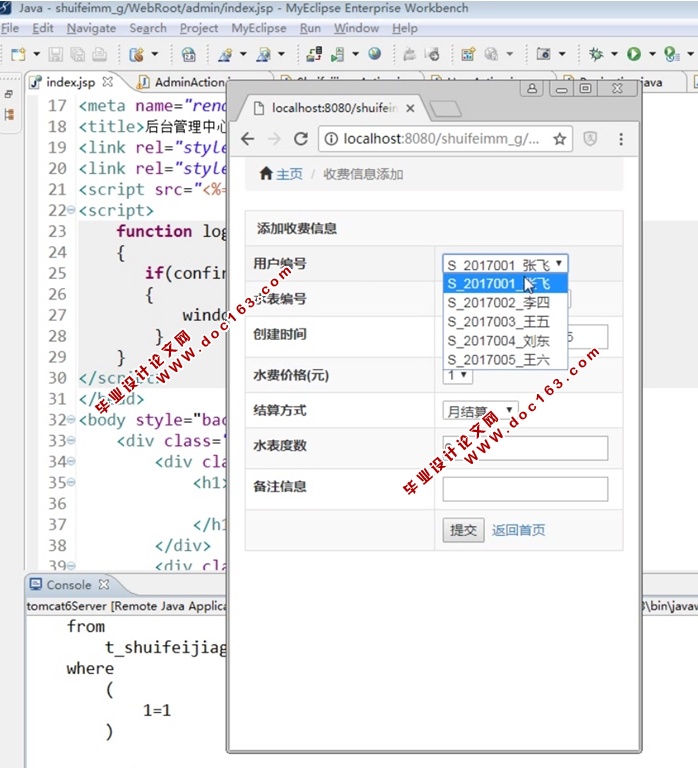Image resolution: width=698 pixels, height=768 pixels.
Task: Select S_2017004_刘东 from the list
Action: [x=505, y=341]
